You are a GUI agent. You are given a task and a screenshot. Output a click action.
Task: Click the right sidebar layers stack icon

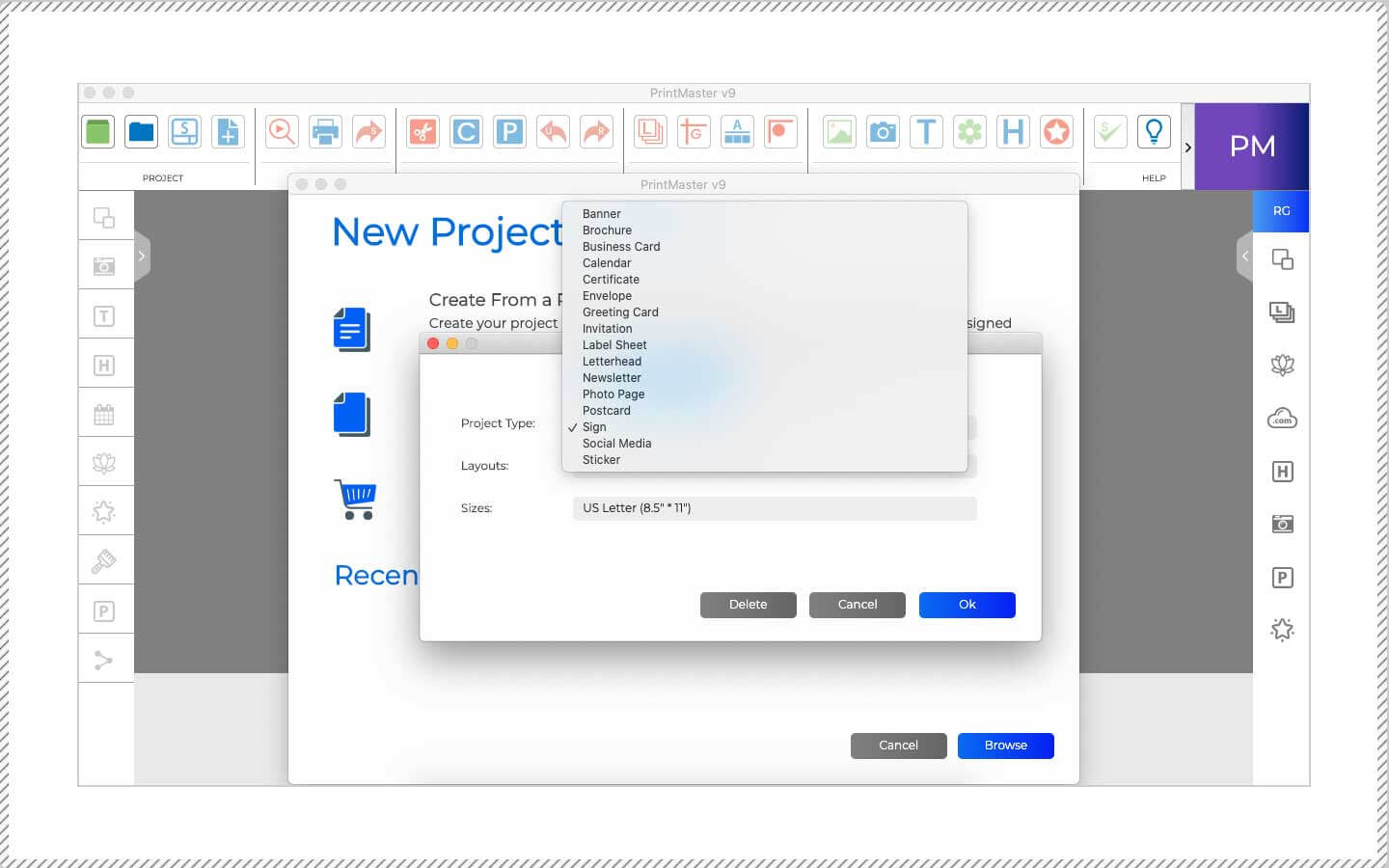[x=1282, y=312]
